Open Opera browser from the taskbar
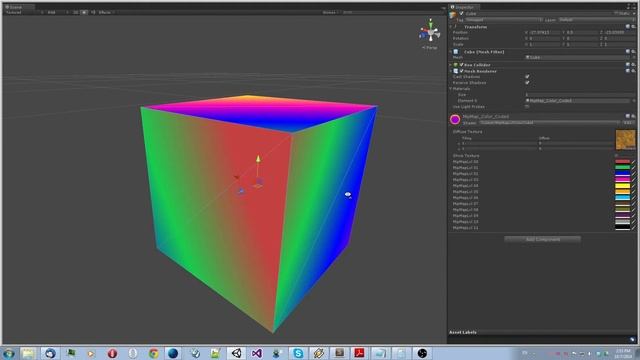The height and width of the screenshot is (360, 640). 112,353
